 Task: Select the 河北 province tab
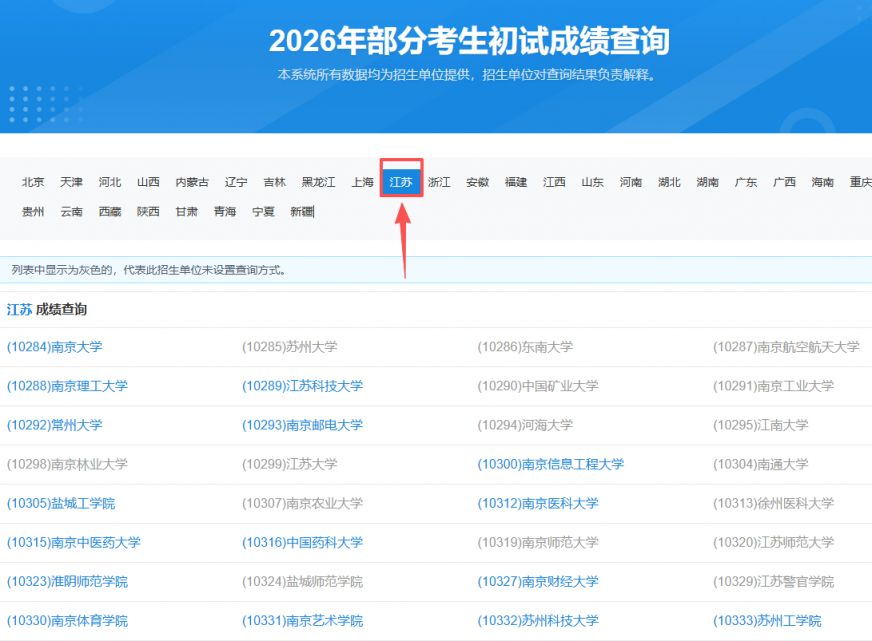point(110,182)
